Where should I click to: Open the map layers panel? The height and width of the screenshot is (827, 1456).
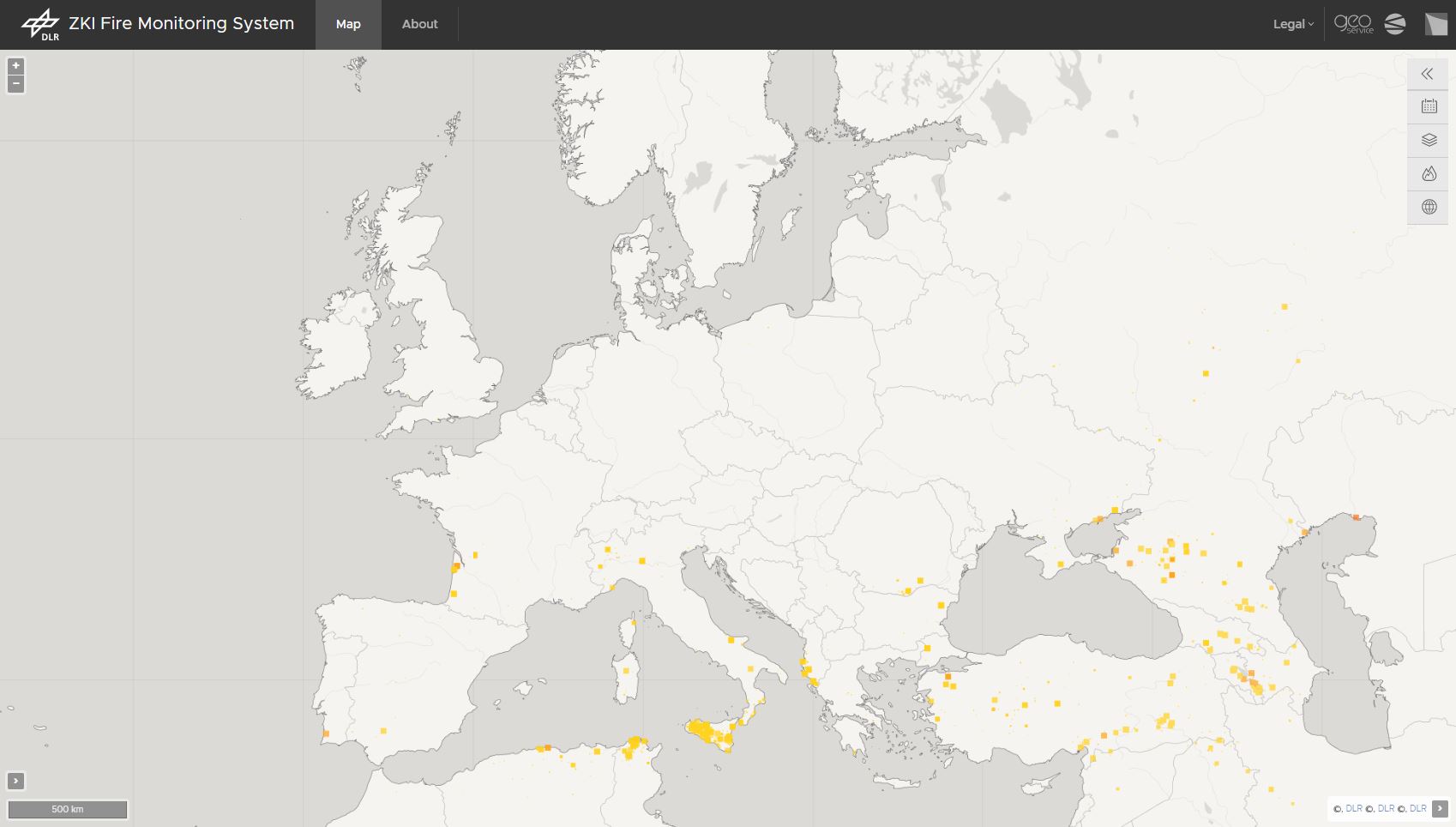(1429, 140)
